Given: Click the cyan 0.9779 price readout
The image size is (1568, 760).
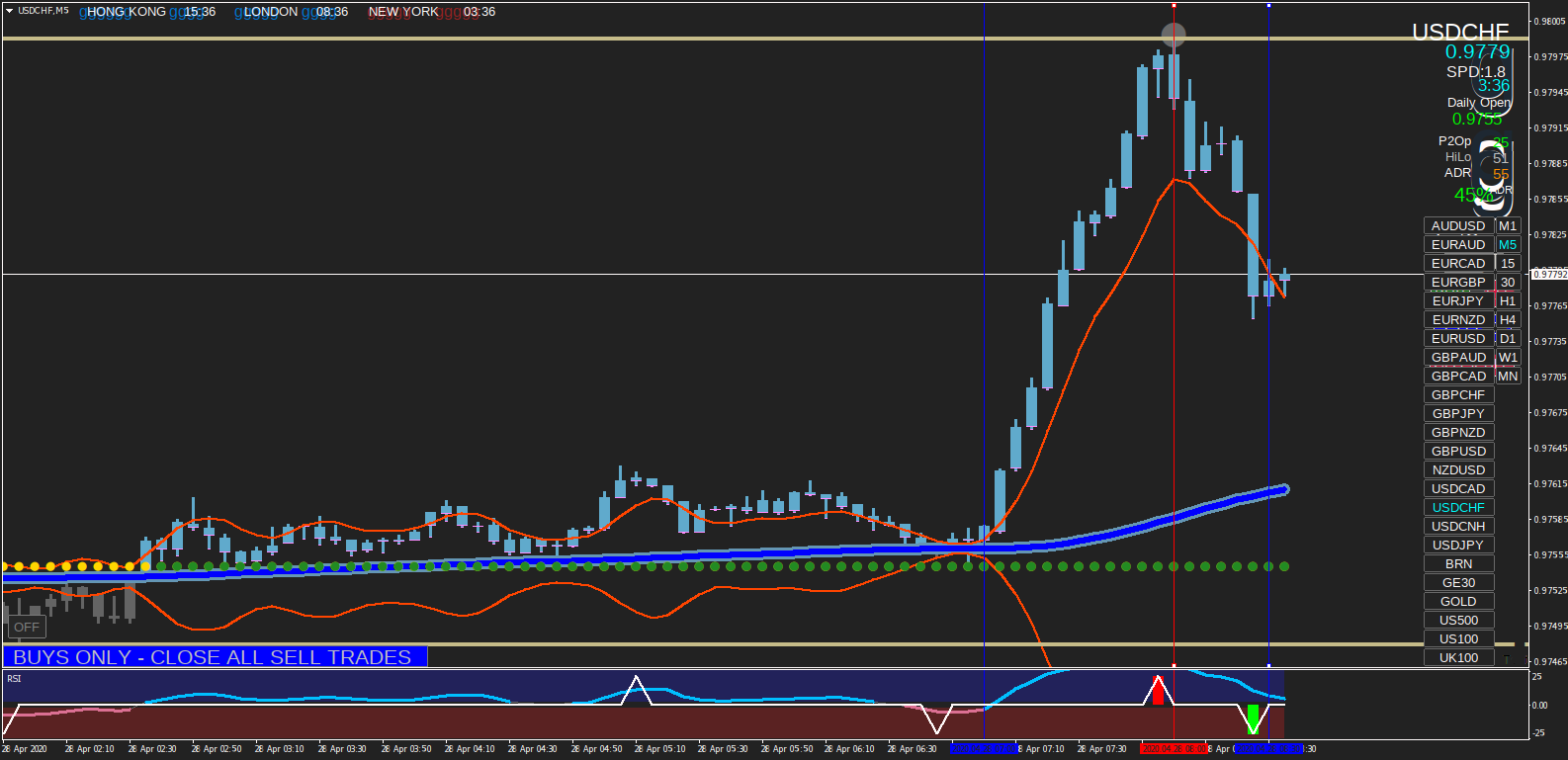Looking at the screenshot, I should [x=1478, y=51].
